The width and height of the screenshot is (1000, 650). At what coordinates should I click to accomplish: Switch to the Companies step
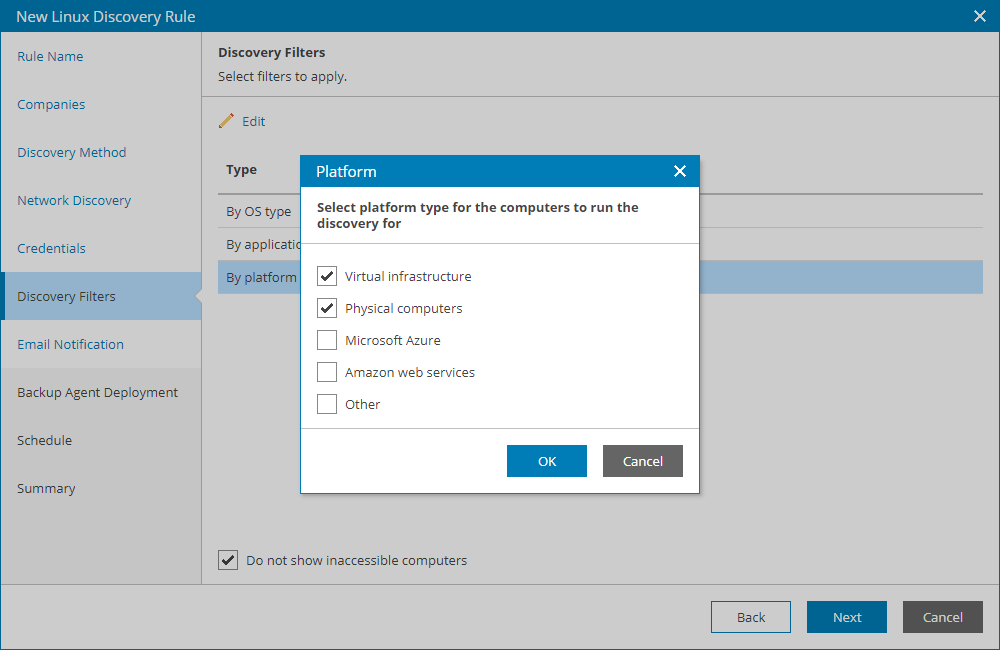[51, 104]
